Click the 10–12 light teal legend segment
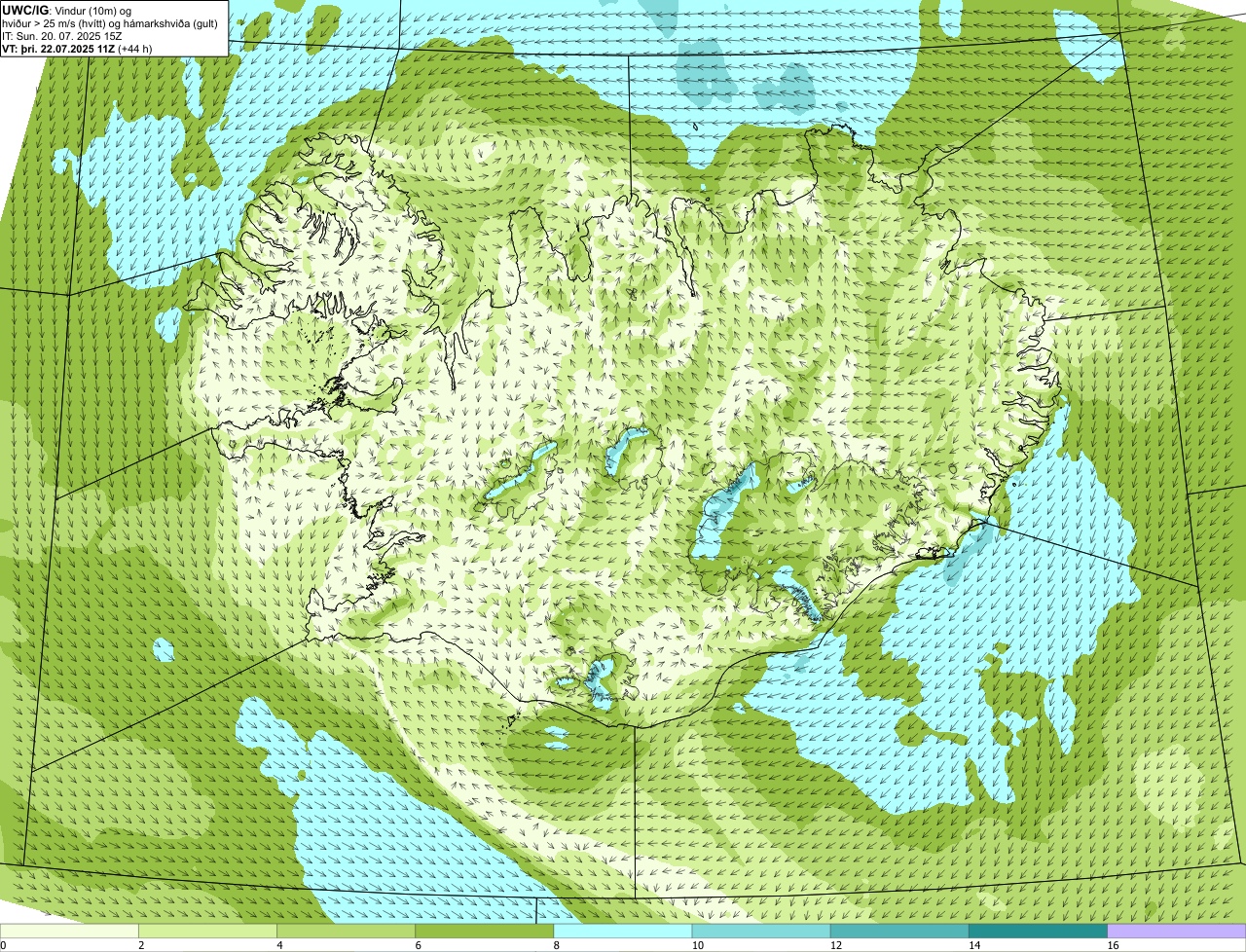 (761, 931)
